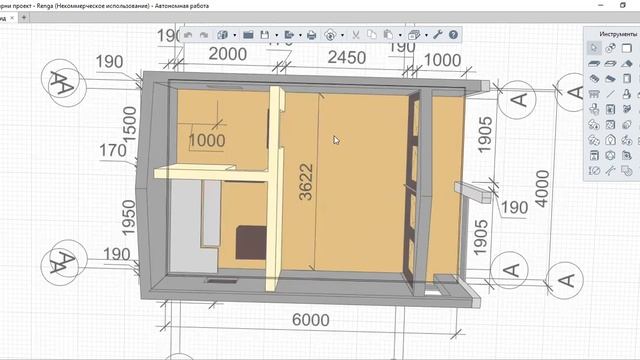Pick the square outline tool in Инструменты
This screenshot has width=640, height=360.
[627, 48]
